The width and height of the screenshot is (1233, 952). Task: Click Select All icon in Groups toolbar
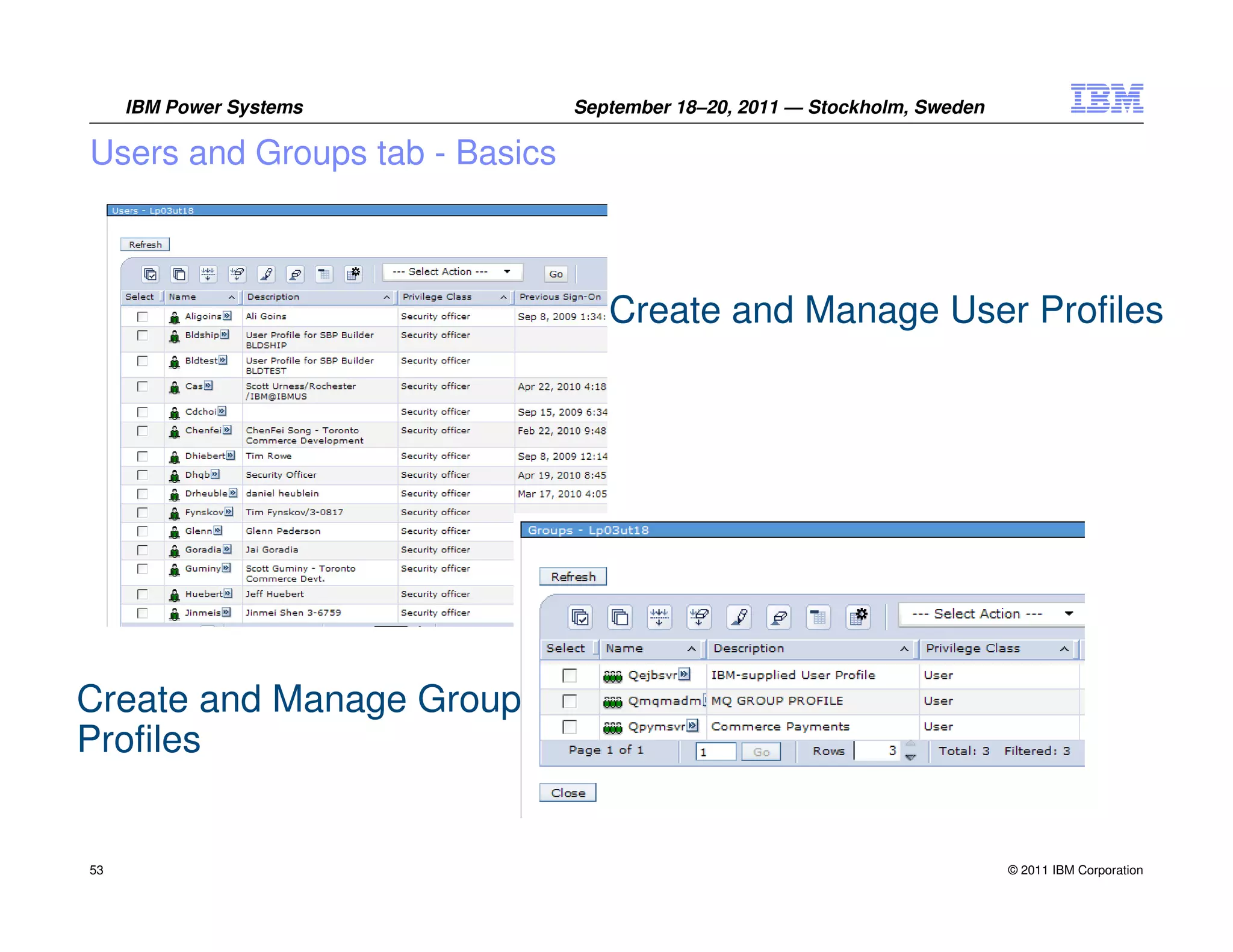coord(580,617)
